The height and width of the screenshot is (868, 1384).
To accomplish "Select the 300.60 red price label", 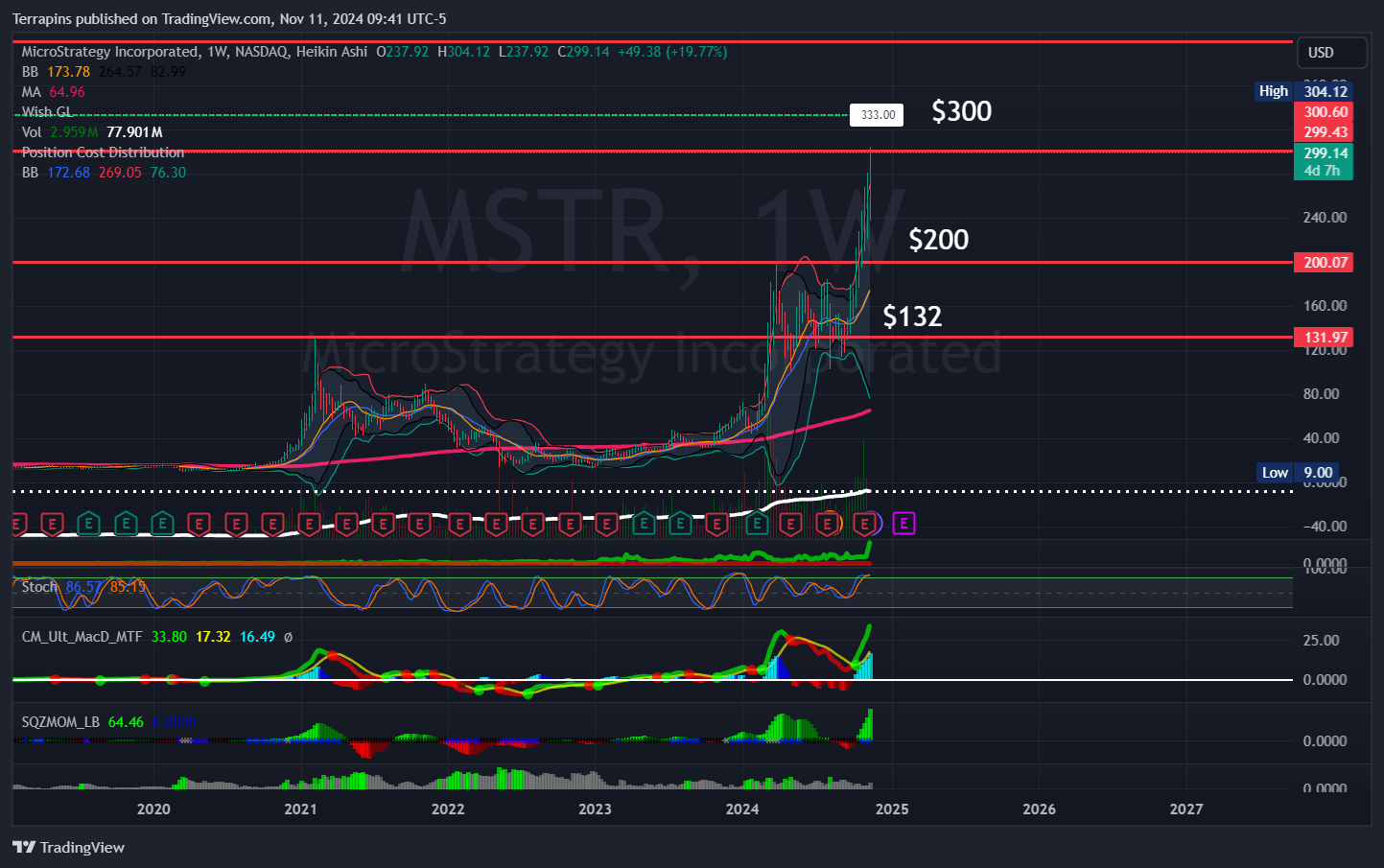I will pyautogui.click(x=1325, y=112).
